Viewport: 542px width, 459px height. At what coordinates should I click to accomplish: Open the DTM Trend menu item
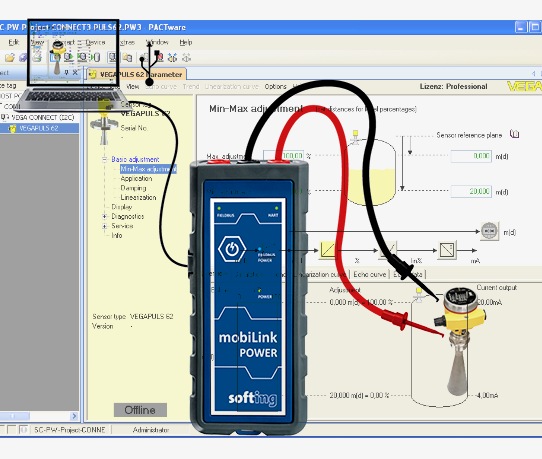point(191,86)
